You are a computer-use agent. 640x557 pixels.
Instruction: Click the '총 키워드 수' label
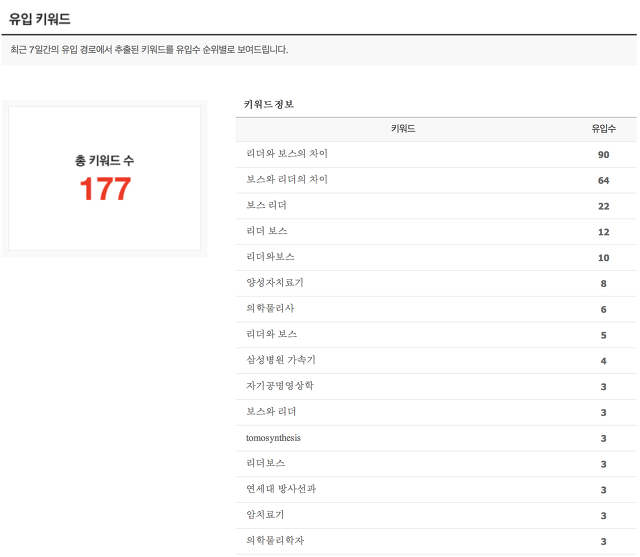104,160
